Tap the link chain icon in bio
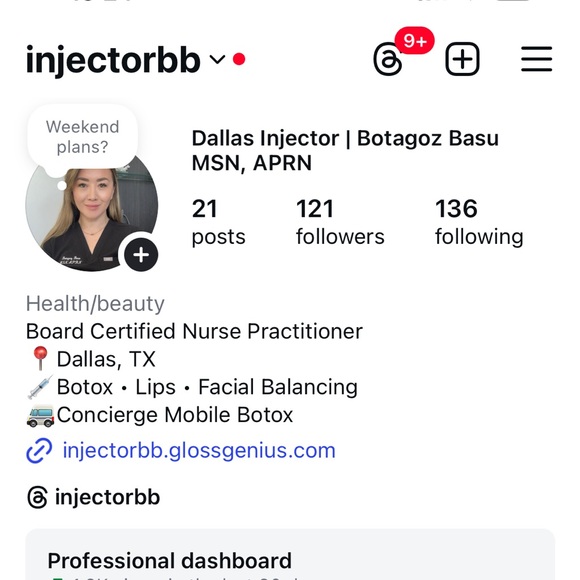This screenshot has height=580, width=580. click(39, 451)
